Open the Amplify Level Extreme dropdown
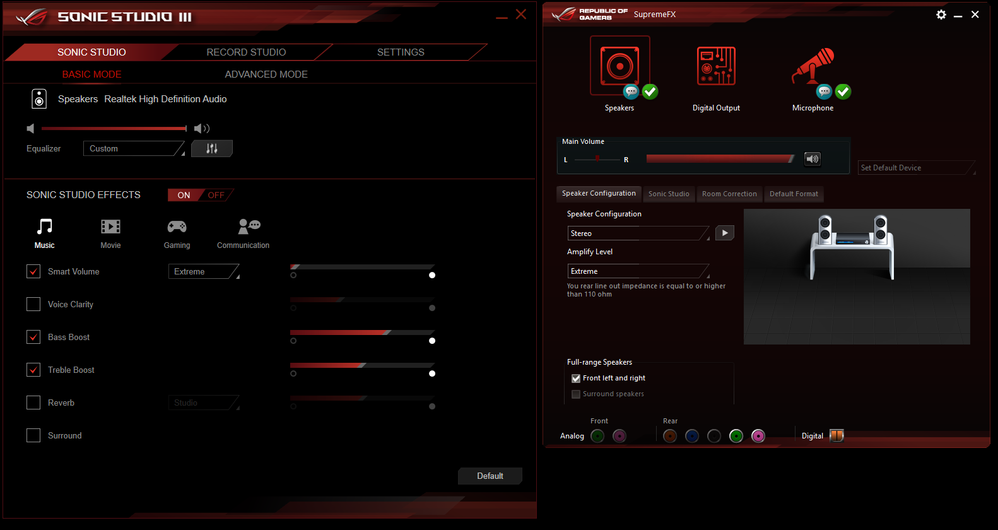Viewport: 998px width, 530px height. (x=638, y=271)
